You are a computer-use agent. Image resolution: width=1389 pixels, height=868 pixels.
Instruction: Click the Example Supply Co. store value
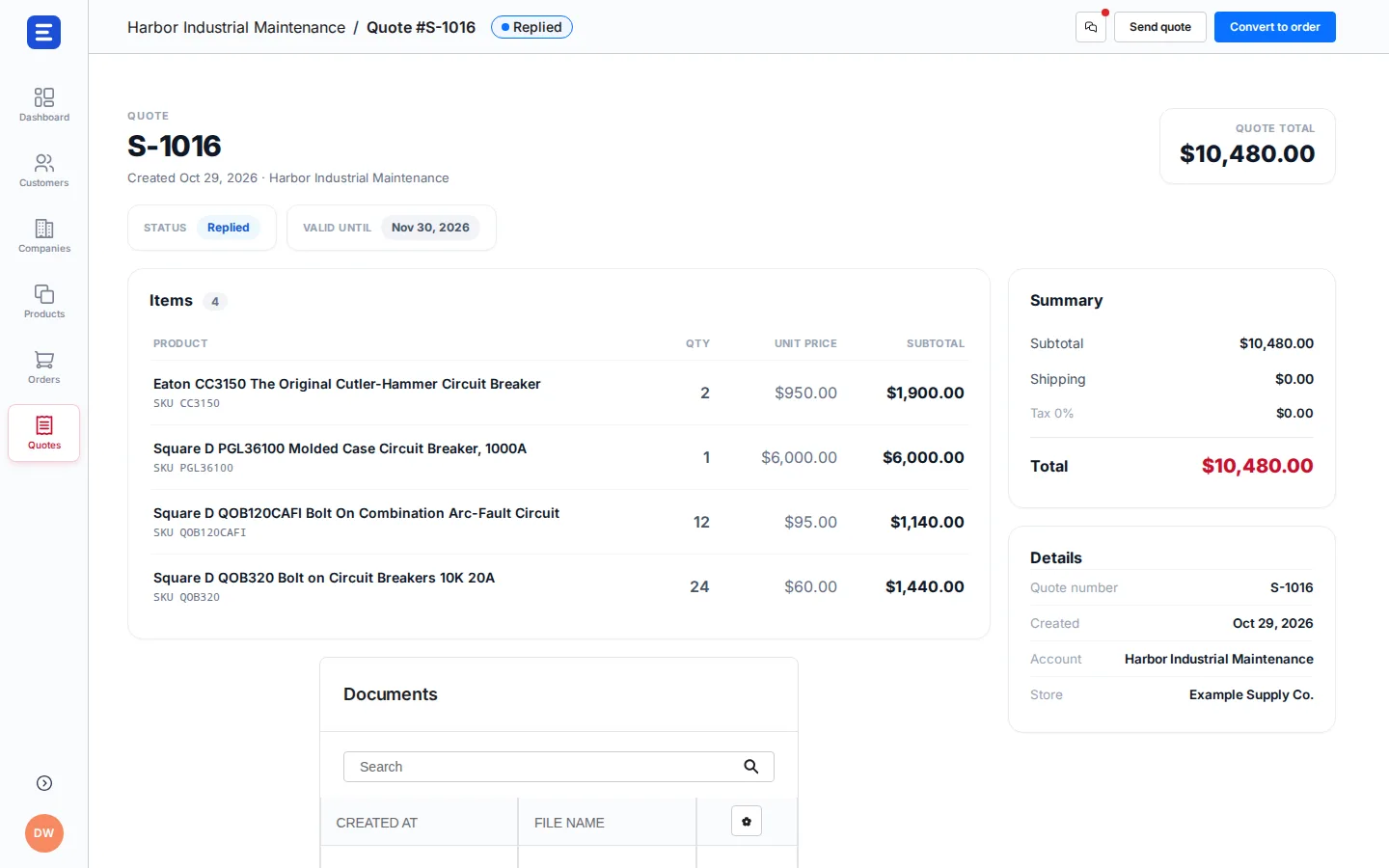click(x=1251, y=694)
